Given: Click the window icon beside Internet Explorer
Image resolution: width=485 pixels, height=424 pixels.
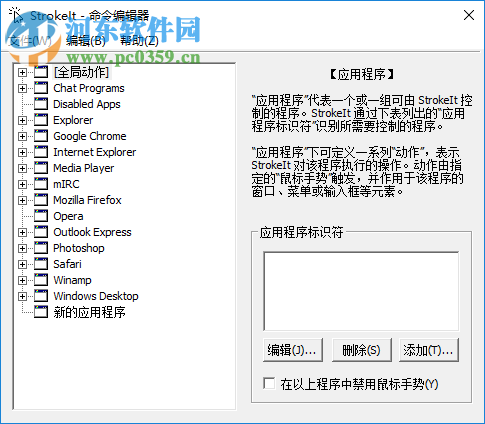Looking at the screenshot, I should 41,152.
